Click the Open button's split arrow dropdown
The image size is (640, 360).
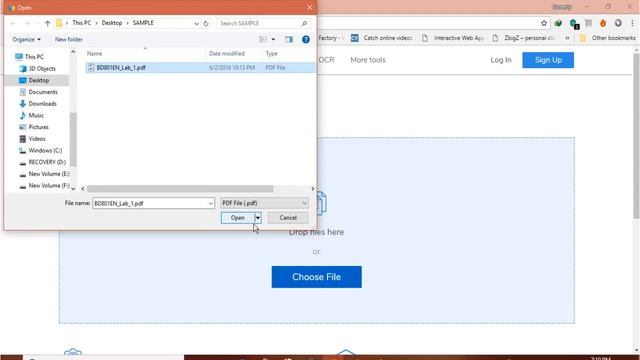(258, 218)
